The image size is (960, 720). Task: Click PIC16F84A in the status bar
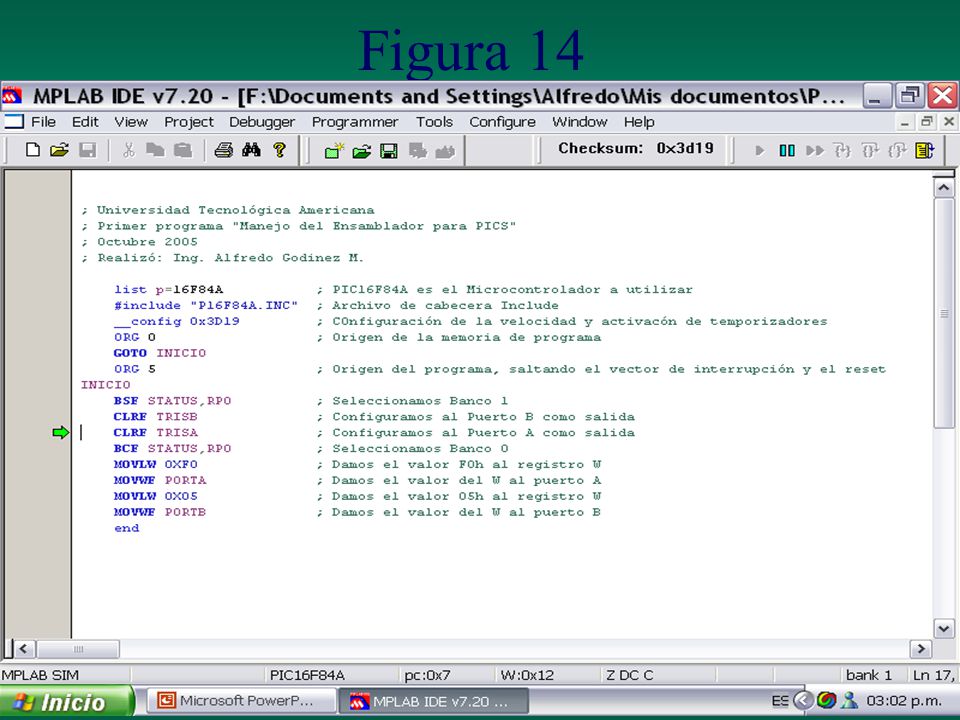coord(307,675)
